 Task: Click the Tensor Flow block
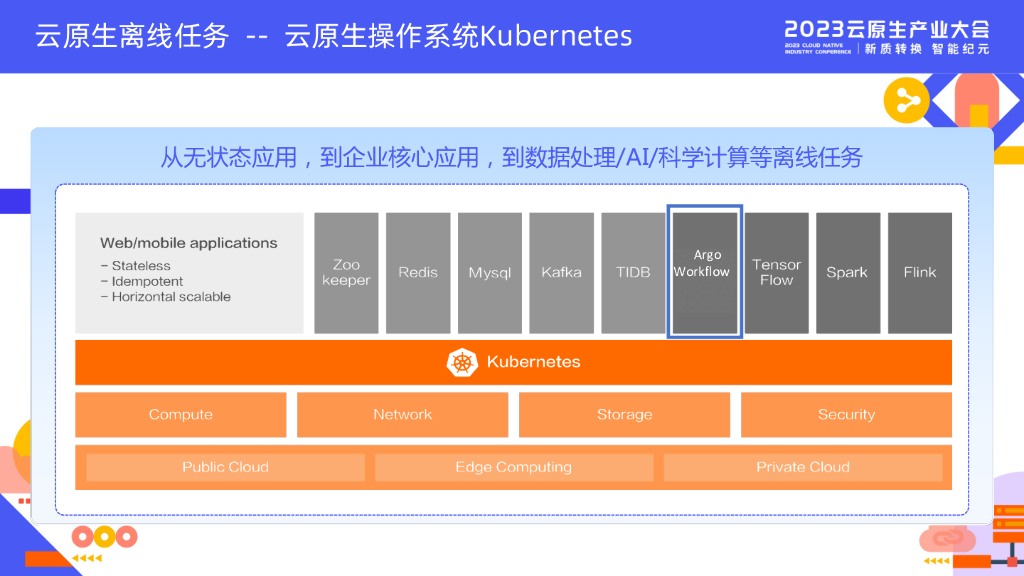(x=776, y=273)
